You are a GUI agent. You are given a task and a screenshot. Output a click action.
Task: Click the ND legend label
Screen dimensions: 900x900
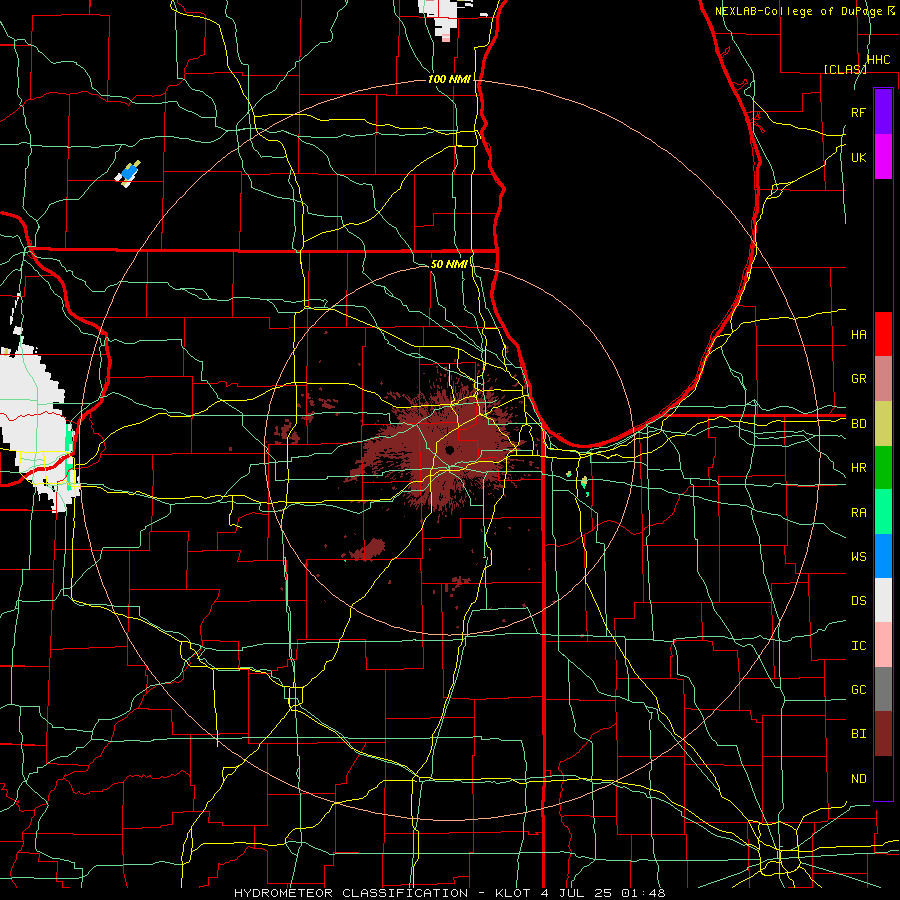point(859,779)
